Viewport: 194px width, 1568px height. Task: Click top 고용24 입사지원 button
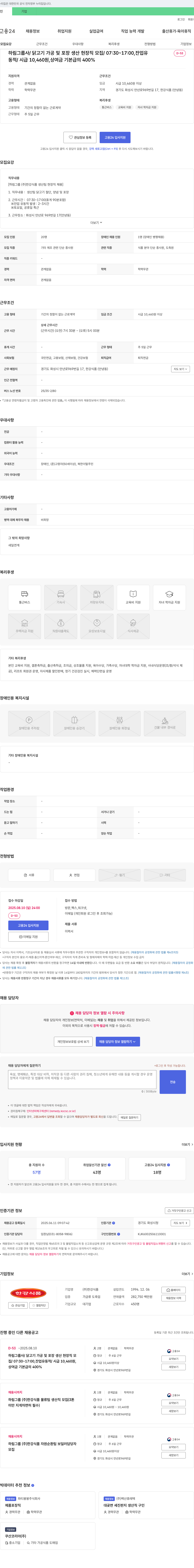pos(115,137)
